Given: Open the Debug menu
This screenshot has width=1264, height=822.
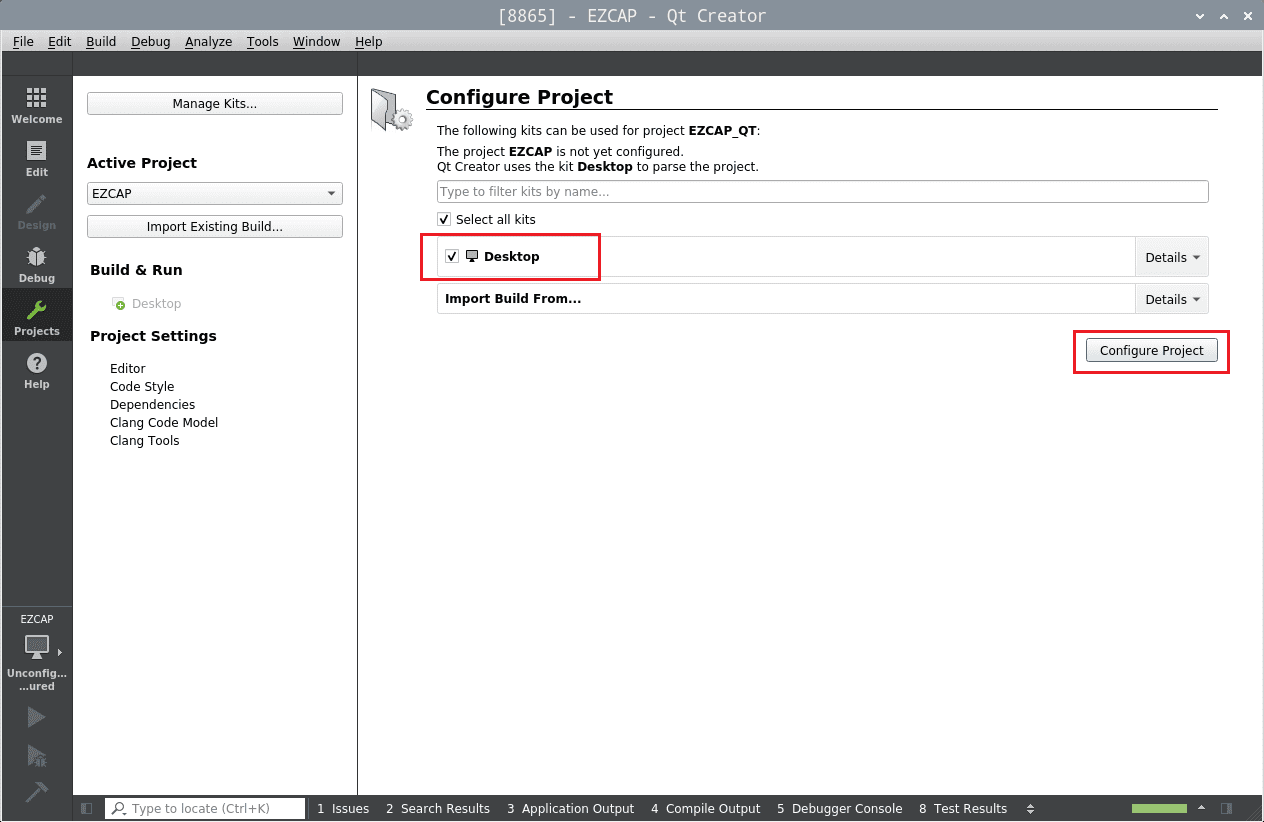Looking at the screenshot, I should 151,41.
